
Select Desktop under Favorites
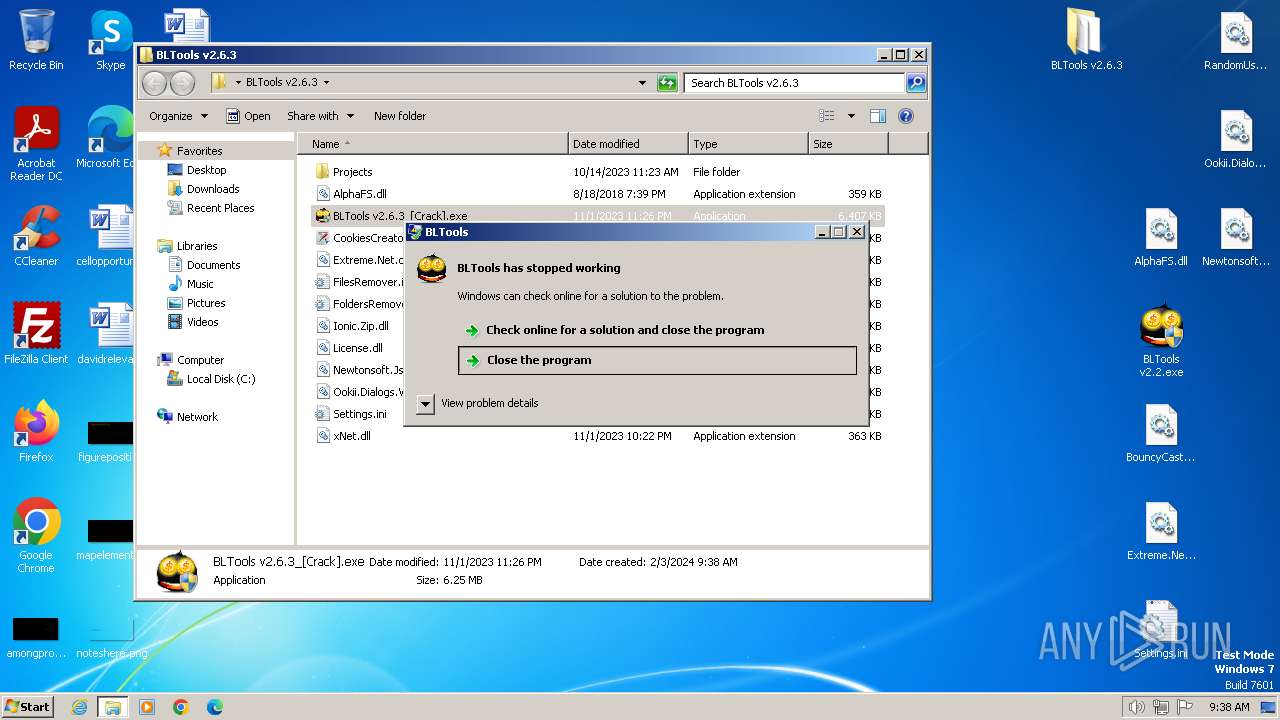[206, 170]
